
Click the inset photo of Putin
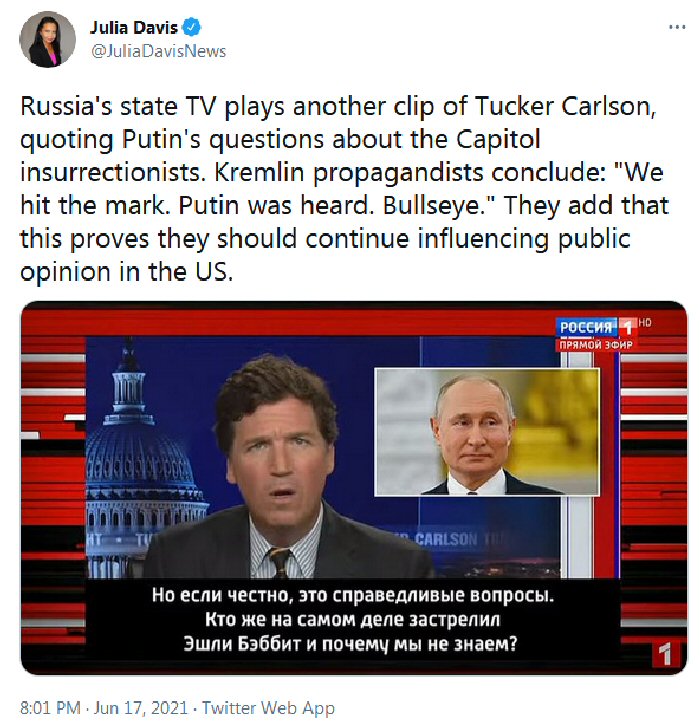coord(485,432)
